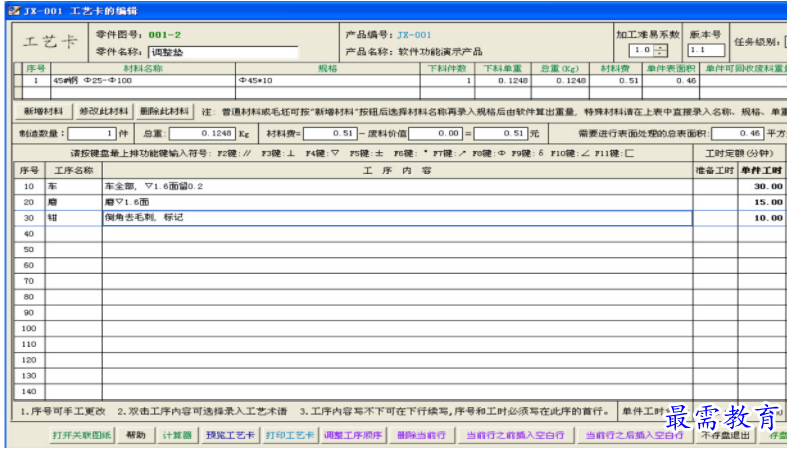Click the 删除当前行 button

tap(421, 435)
